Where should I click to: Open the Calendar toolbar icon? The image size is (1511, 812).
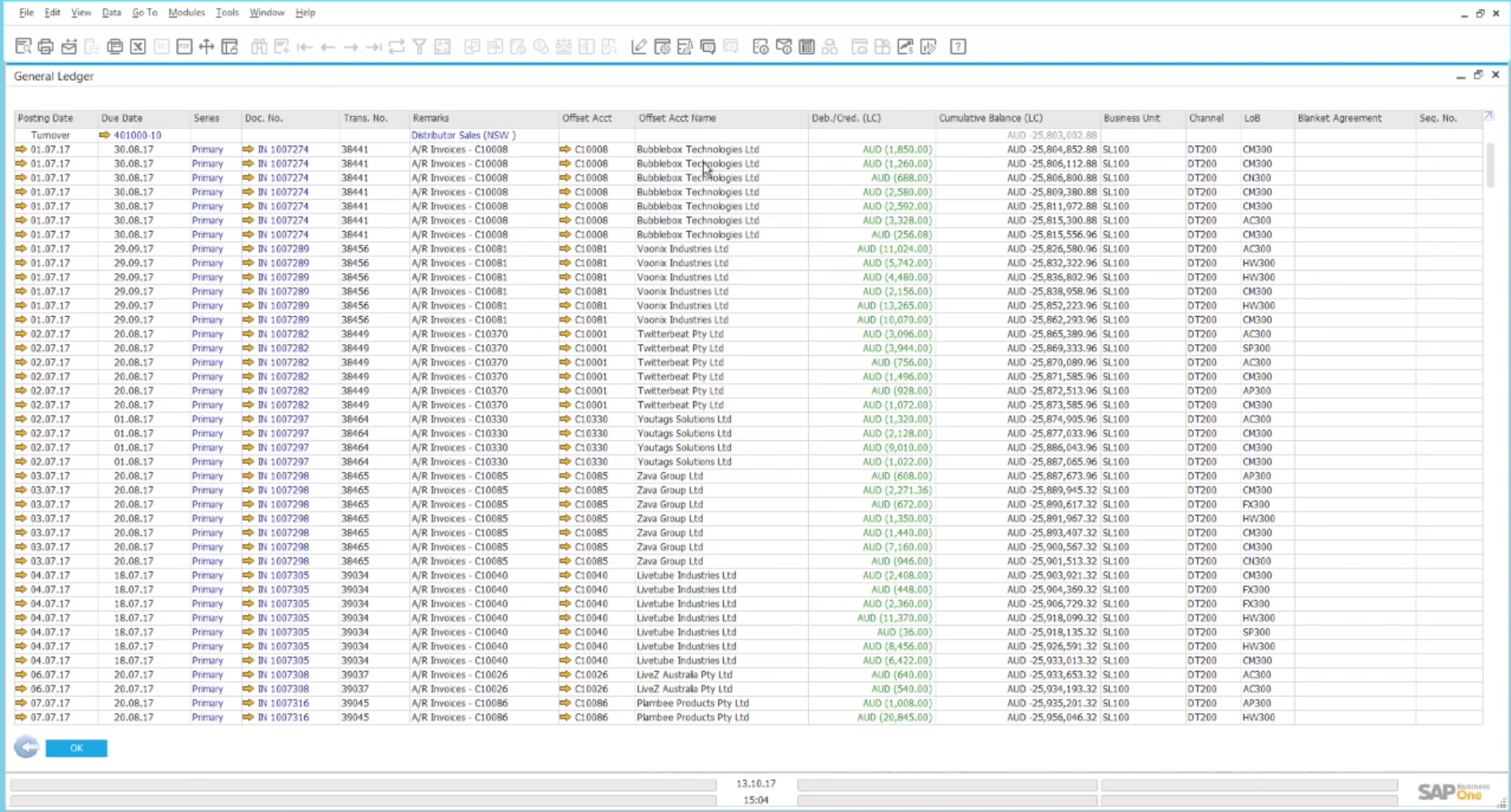pos(806,47)
